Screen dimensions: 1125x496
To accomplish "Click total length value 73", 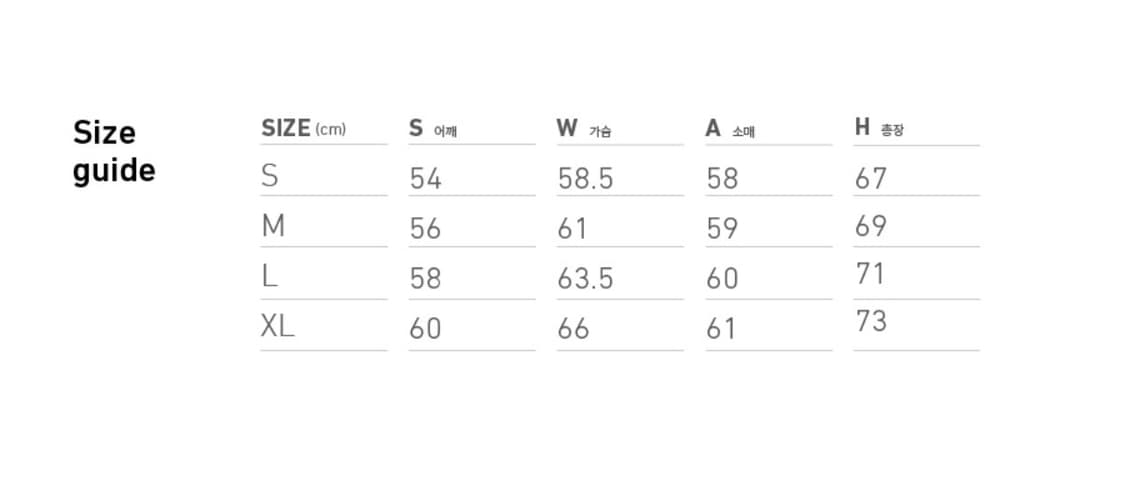I will (870, 322).
